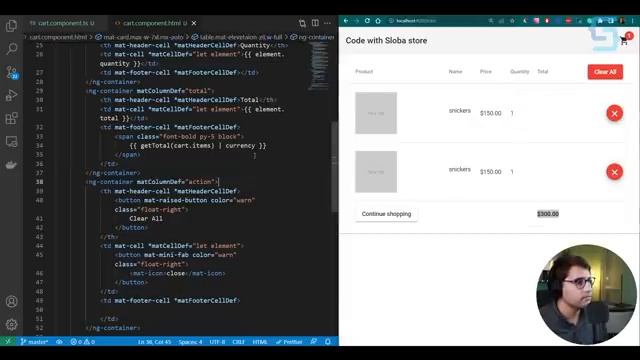Click the master branch in the status bar
The width and height of the screenshot is (640, 360).
(34, 342)
